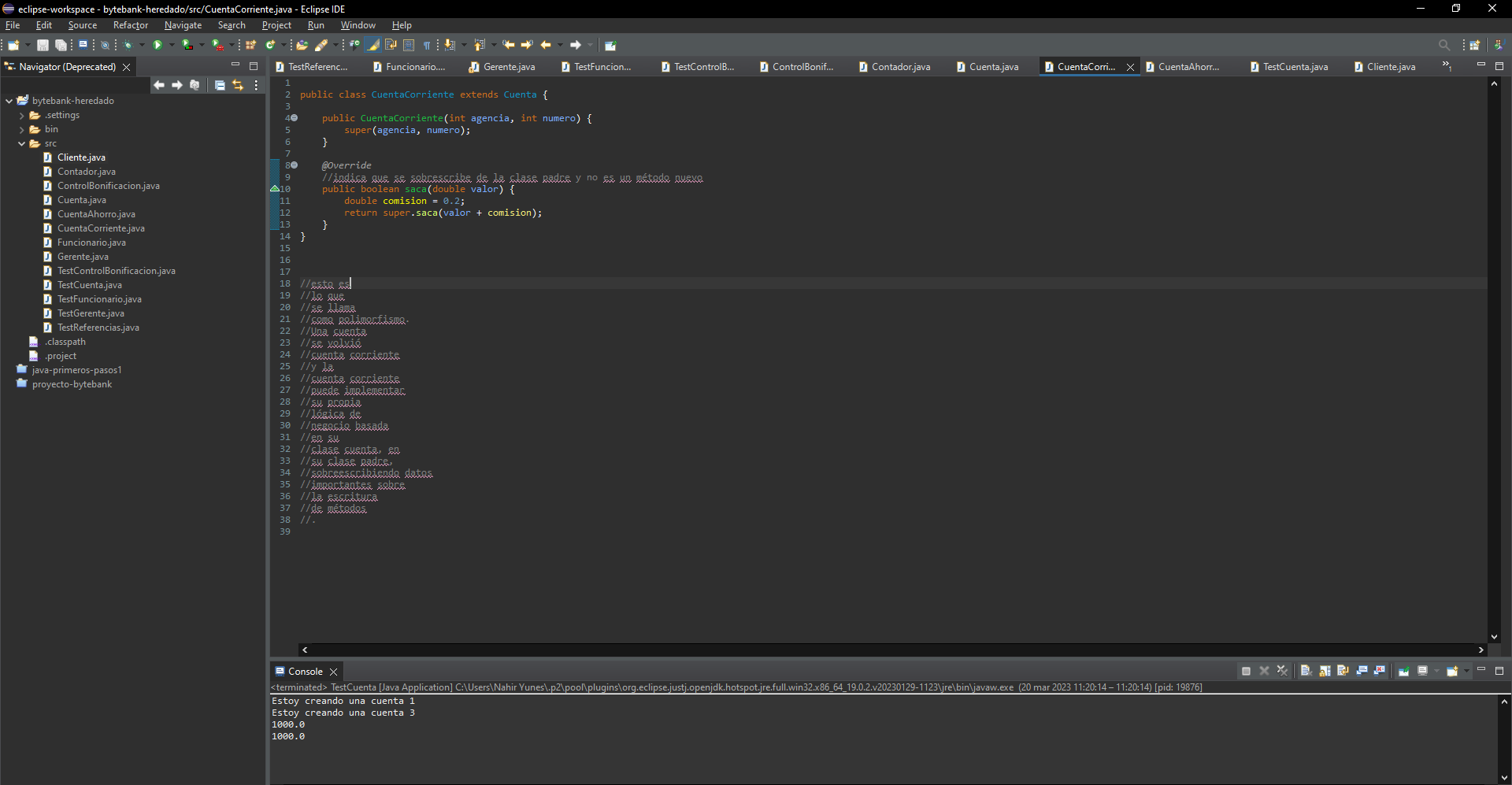The image size is (1512, 785).
Task: Click editor horizontal scrollbar right arrow
Action: pyautogui.click(x=1480, y=650)
